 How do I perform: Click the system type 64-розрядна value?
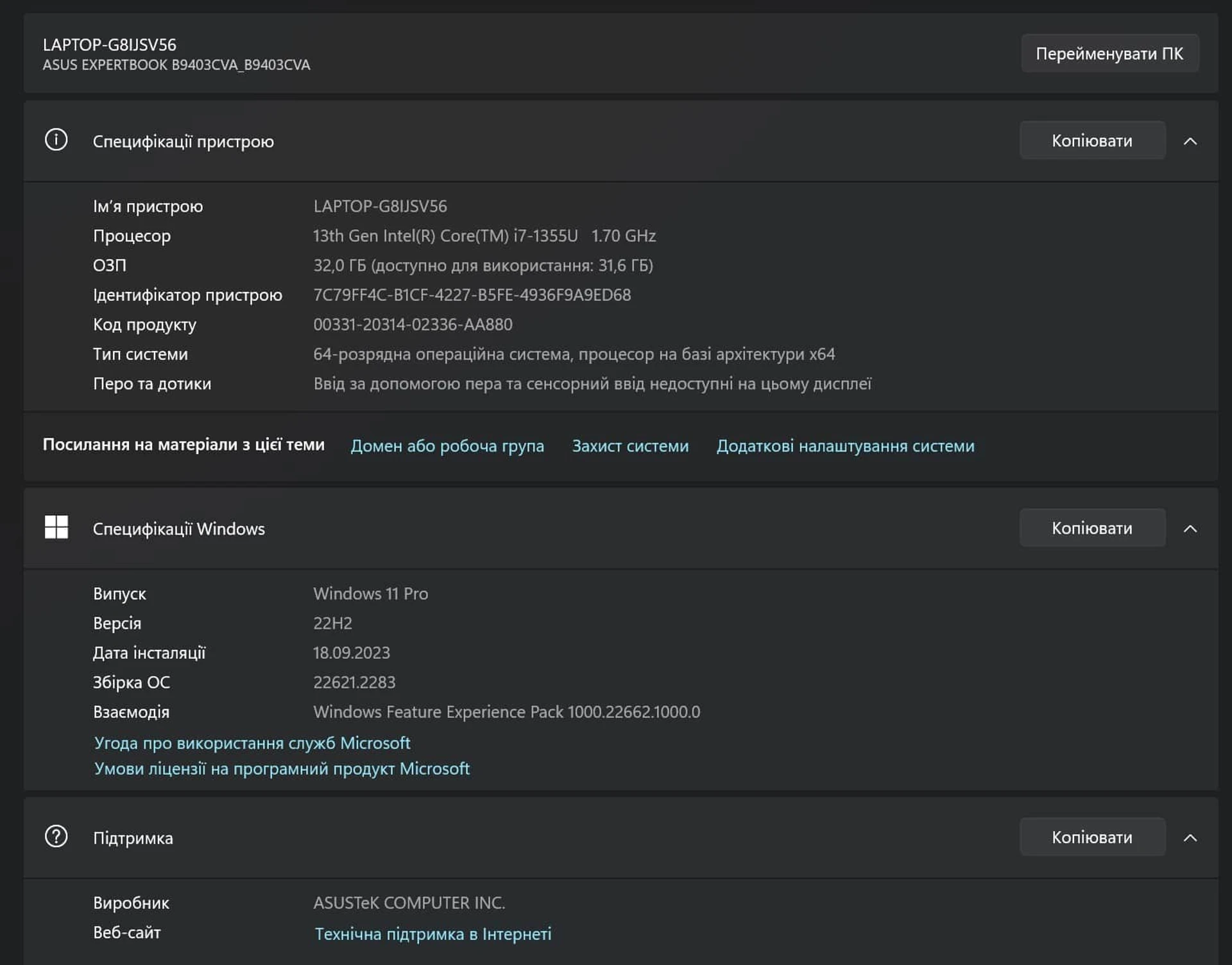(x=574, y=354)
